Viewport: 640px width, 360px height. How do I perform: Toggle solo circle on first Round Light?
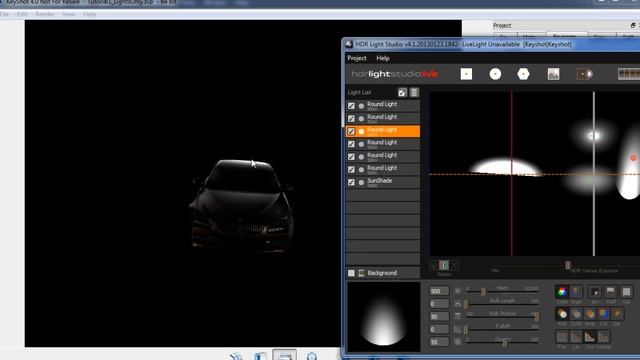(361, 106)
